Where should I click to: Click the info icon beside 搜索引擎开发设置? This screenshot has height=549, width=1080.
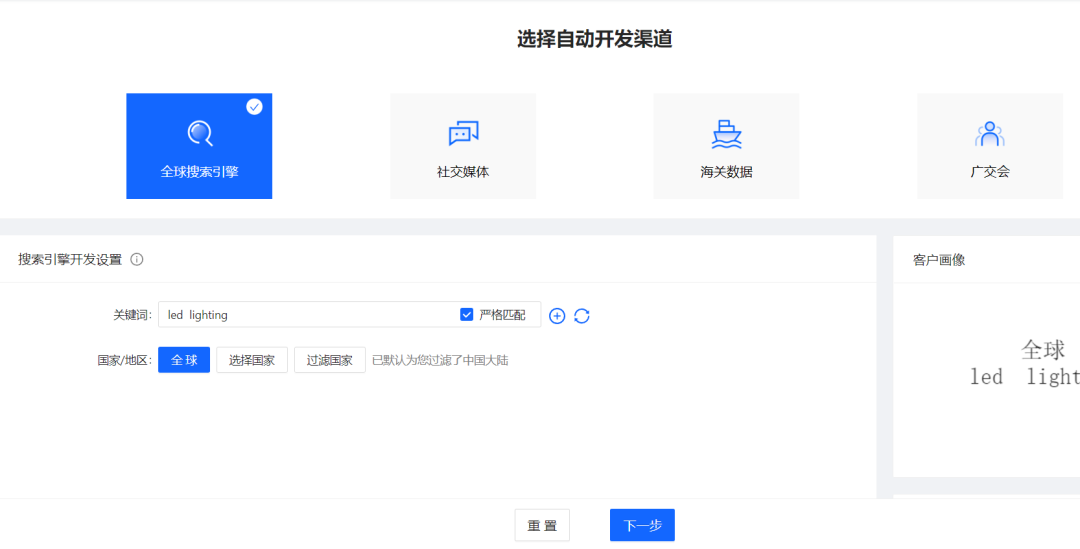click(137, 260)
